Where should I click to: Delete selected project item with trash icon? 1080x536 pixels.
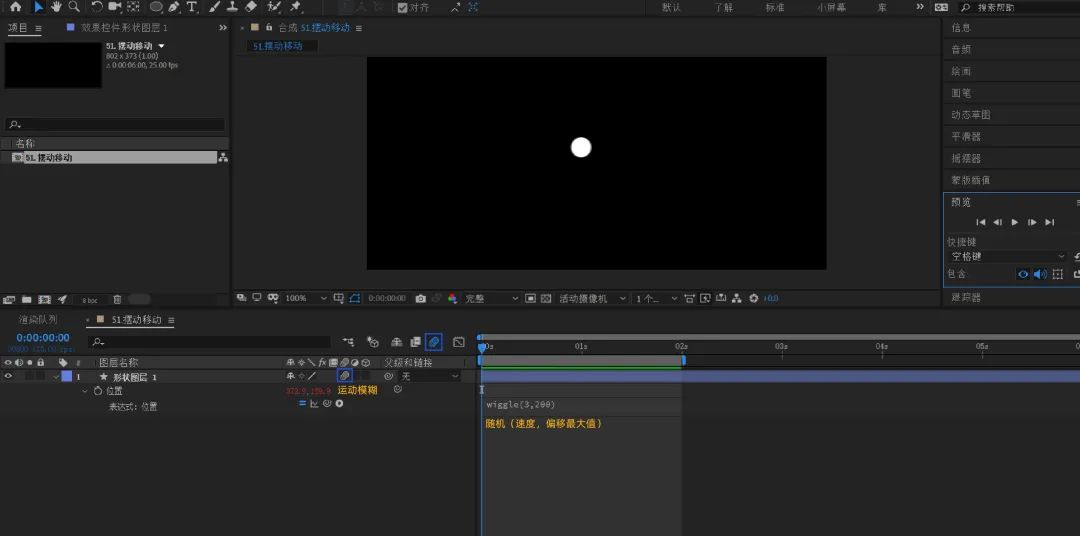point(117,300)
